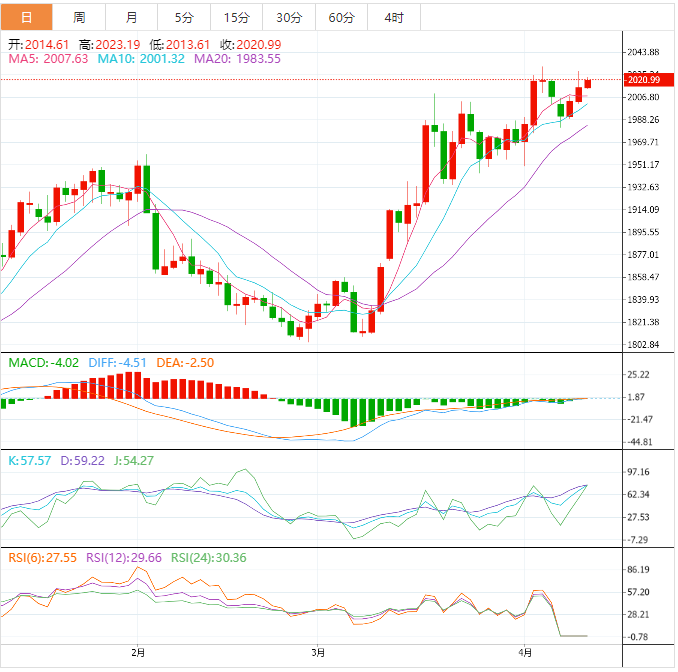Select the MA20: 1983.55 legend label

click(x=237, y=59)
